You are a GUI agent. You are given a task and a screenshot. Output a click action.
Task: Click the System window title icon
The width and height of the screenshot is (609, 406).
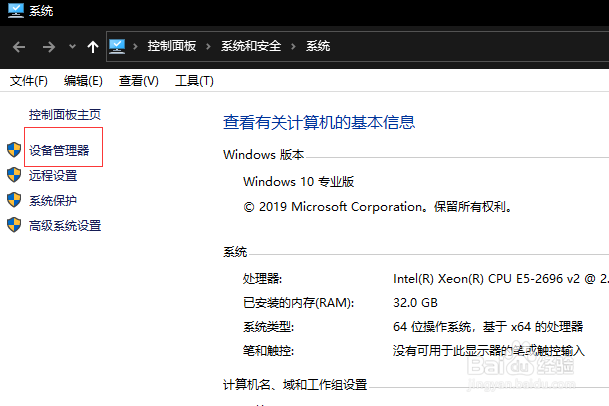(x=16, y=10)
